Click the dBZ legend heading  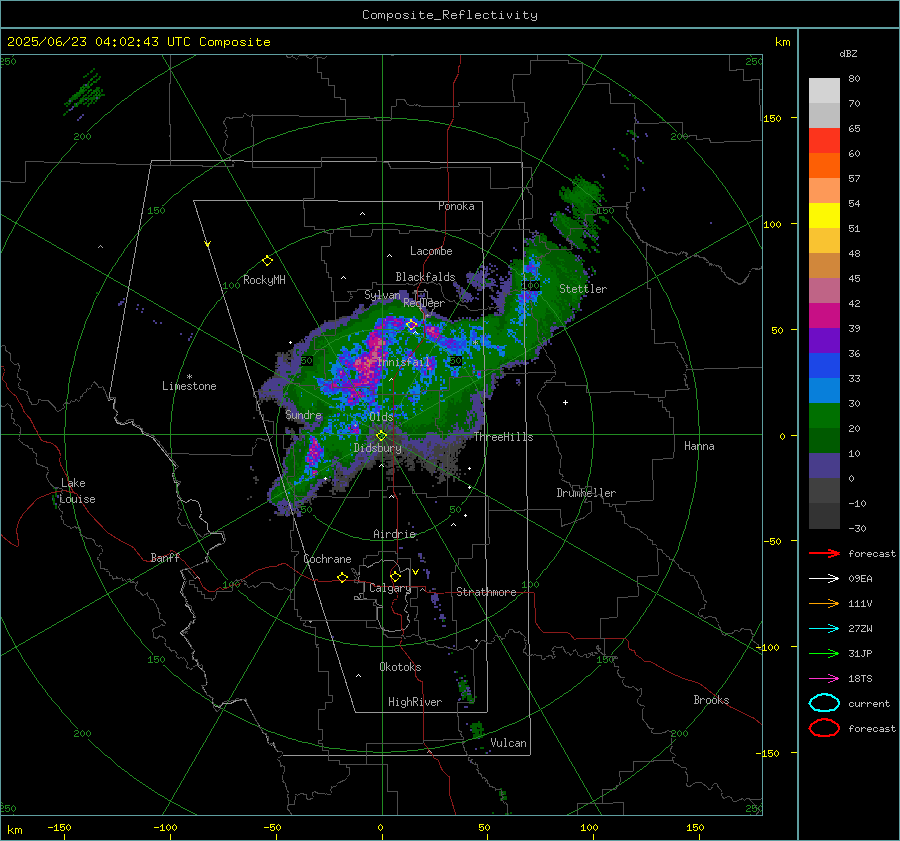(x=848, y=53)
